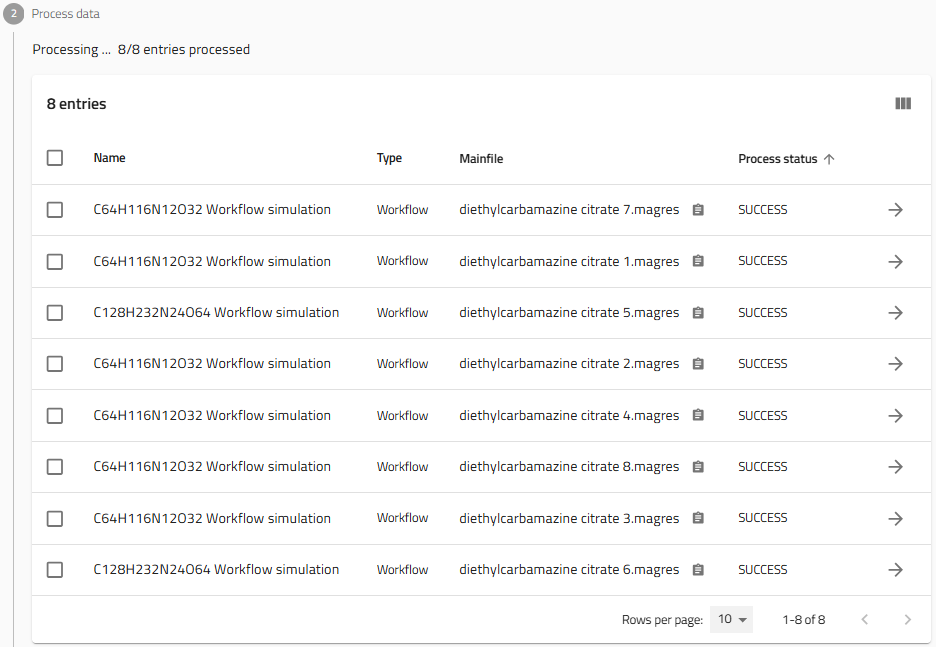Go to entry for citrate 1.magres via arrow

(895, 261)
